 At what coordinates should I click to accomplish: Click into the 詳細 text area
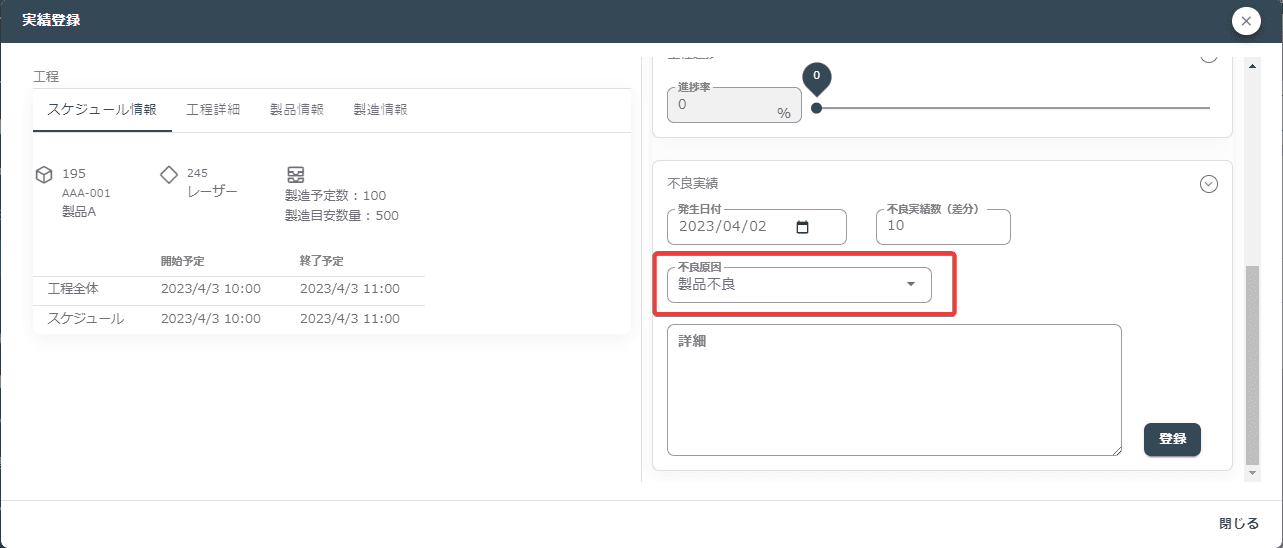click(x=894, y=390)
